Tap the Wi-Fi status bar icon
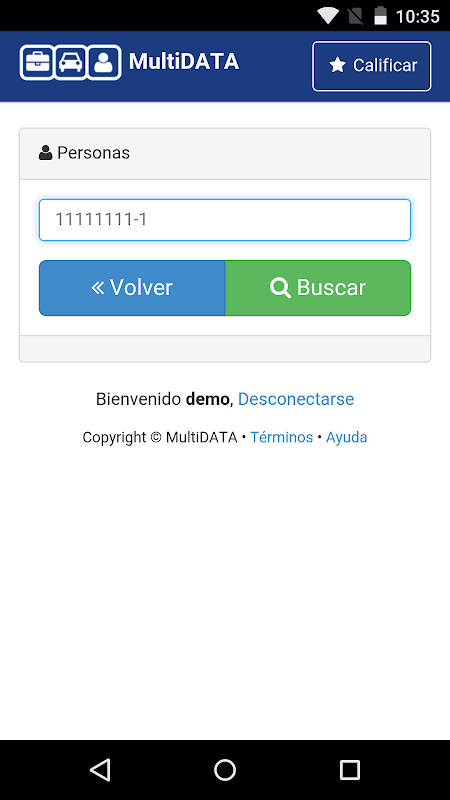Viewport: 450px width, 800px height. coord(328,16)
